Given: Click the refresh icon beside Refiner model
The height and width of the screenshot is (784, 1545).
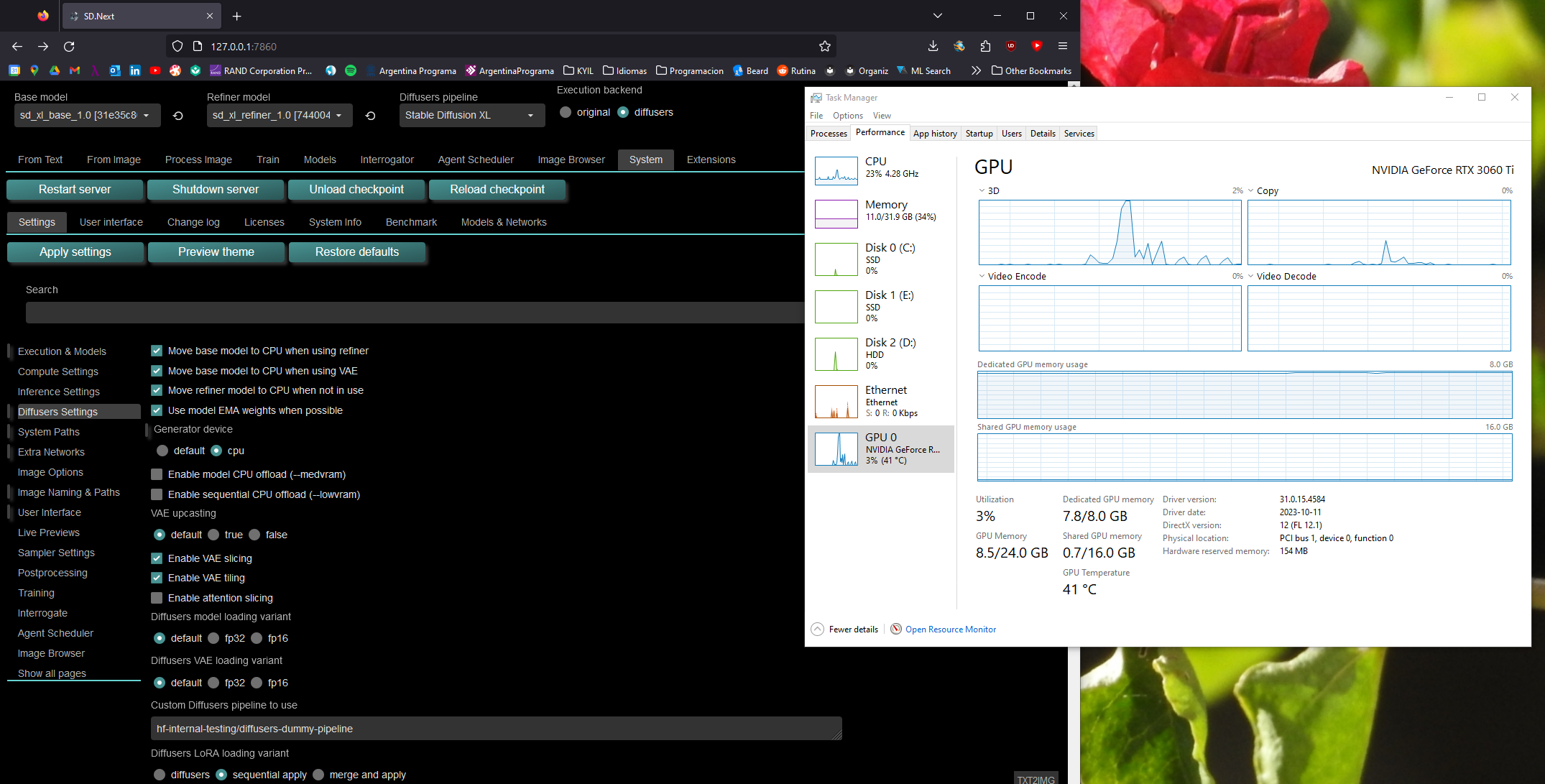Looking at the screenshot, I should click(371, 115).
